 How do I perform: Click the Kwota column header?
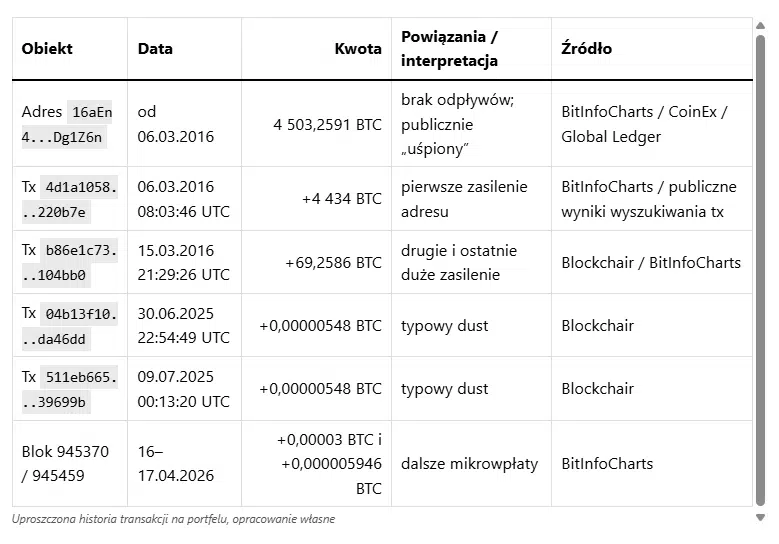click(x=358, y=48)
